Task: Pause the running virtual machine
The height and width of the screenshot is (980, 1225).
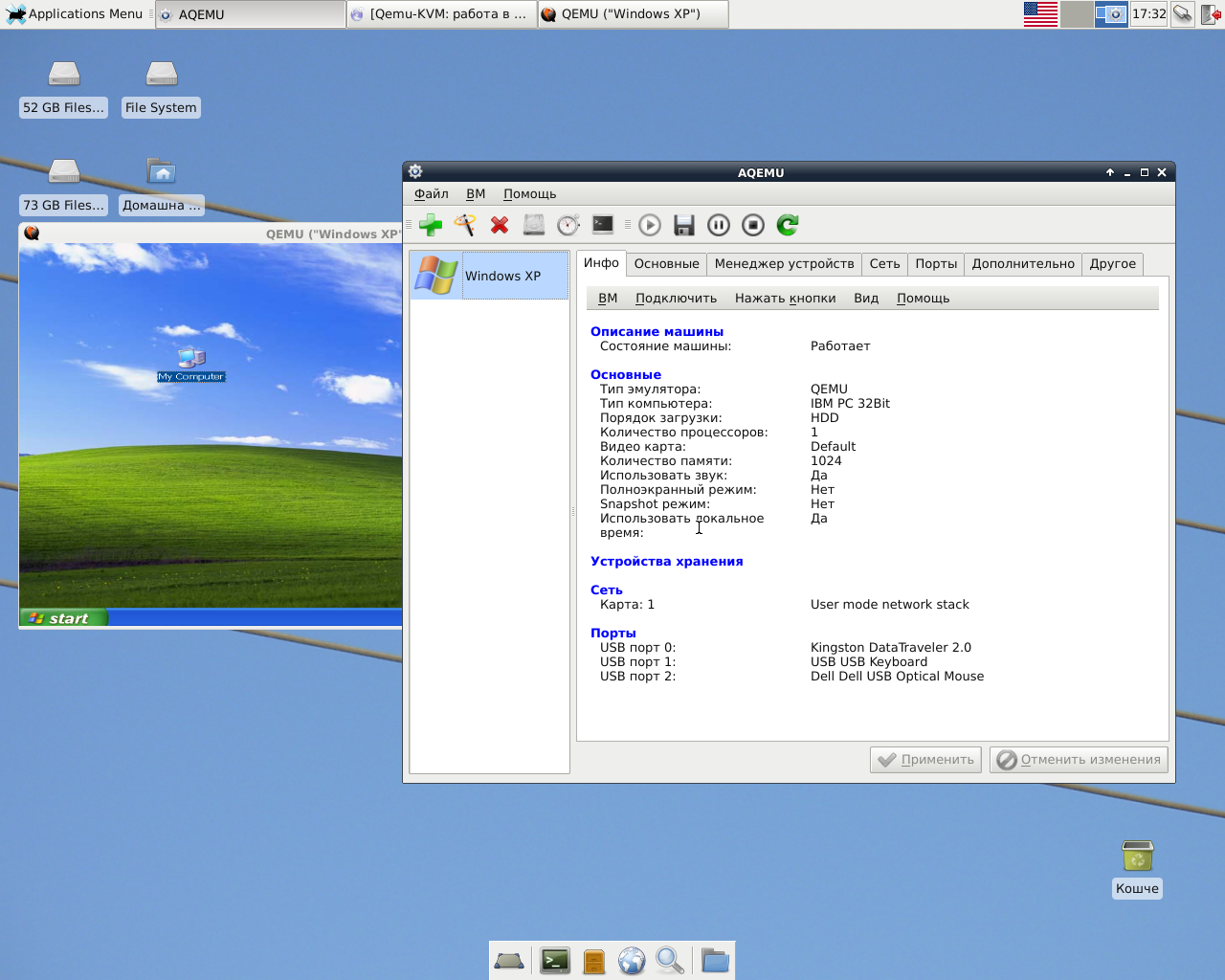Action: pyautogui.click(x=719, y=225)
